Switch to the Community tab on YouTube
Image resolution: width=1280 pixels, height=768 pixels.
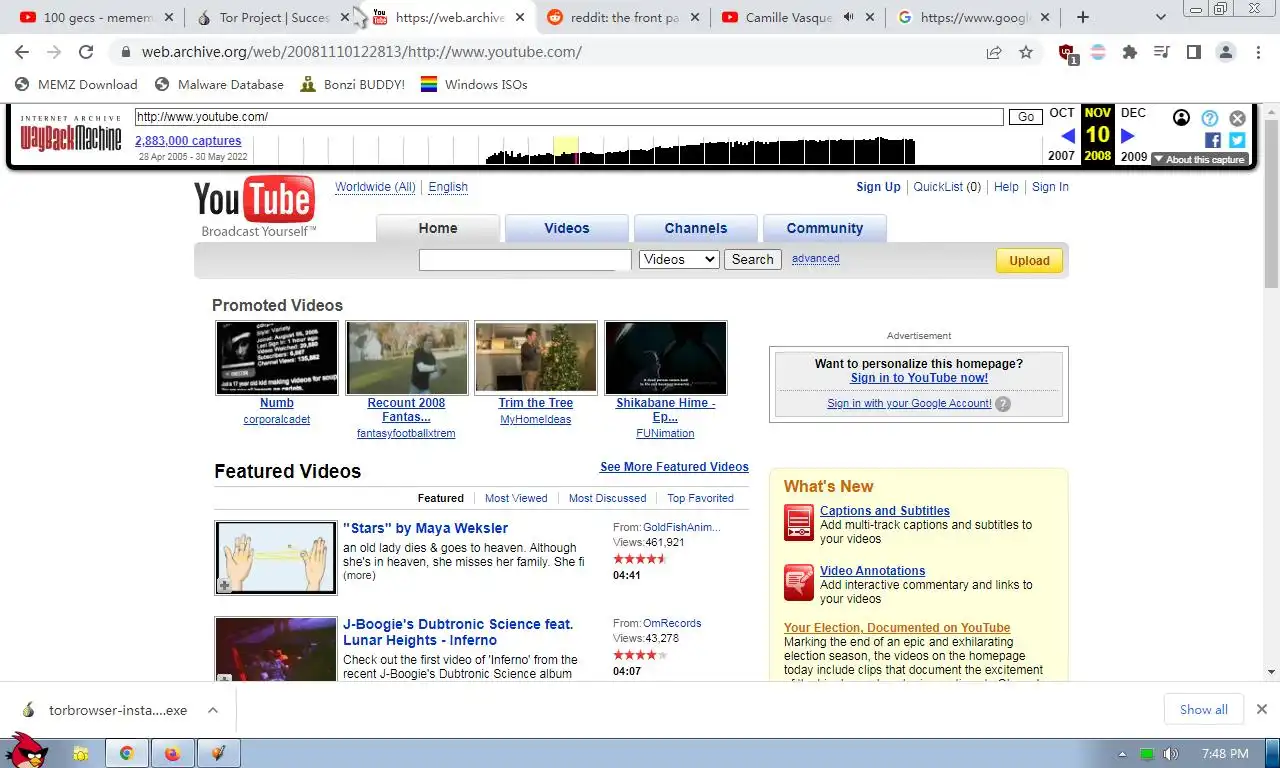click(825, 228)
